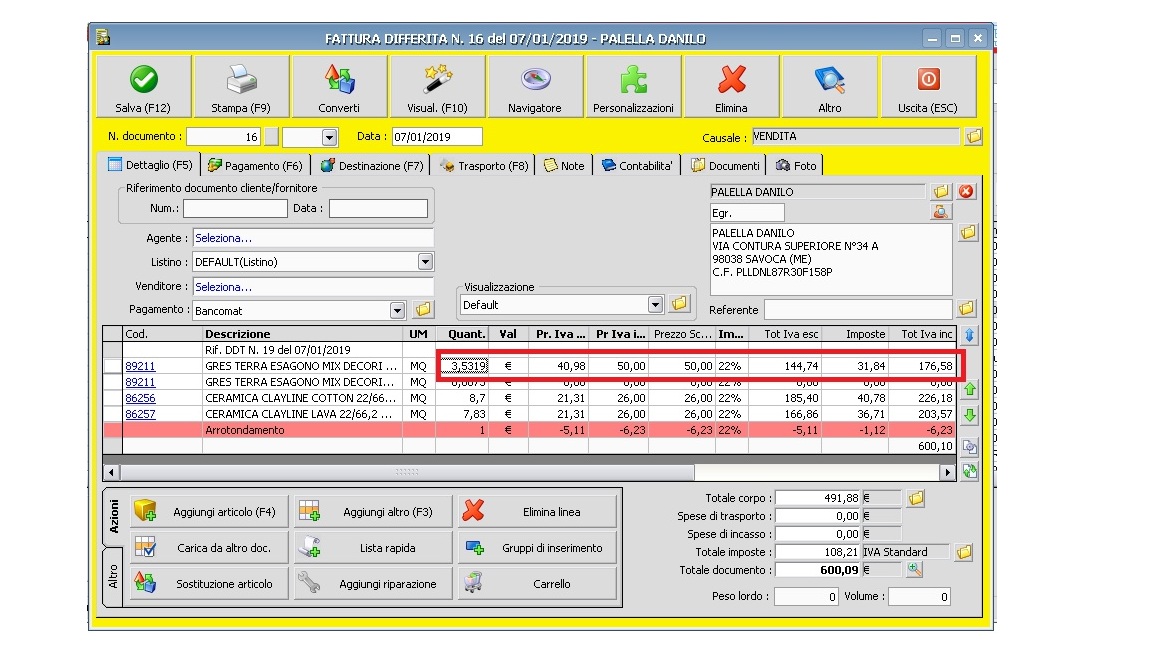This screenshot has width=1152, height=648.
Task: Click grid horizontal scrollbar right arrow
Action: pos(948,472)
